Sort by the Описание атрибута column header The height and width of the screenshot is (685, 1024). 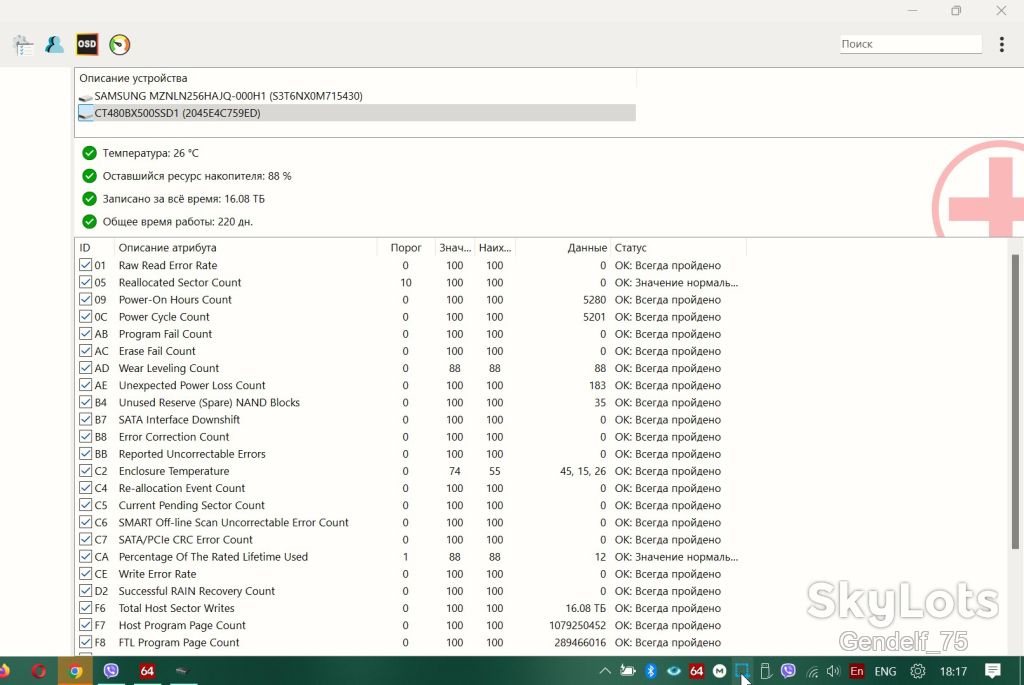click(246, 247)
